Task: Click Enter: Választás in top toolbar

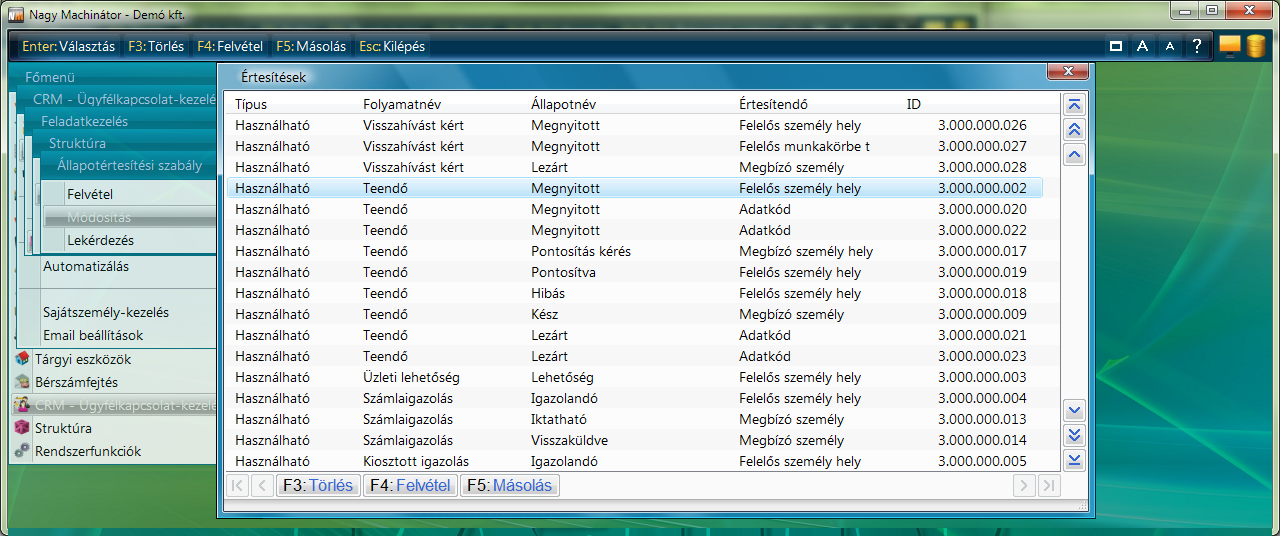Action: tap(68, 46)
